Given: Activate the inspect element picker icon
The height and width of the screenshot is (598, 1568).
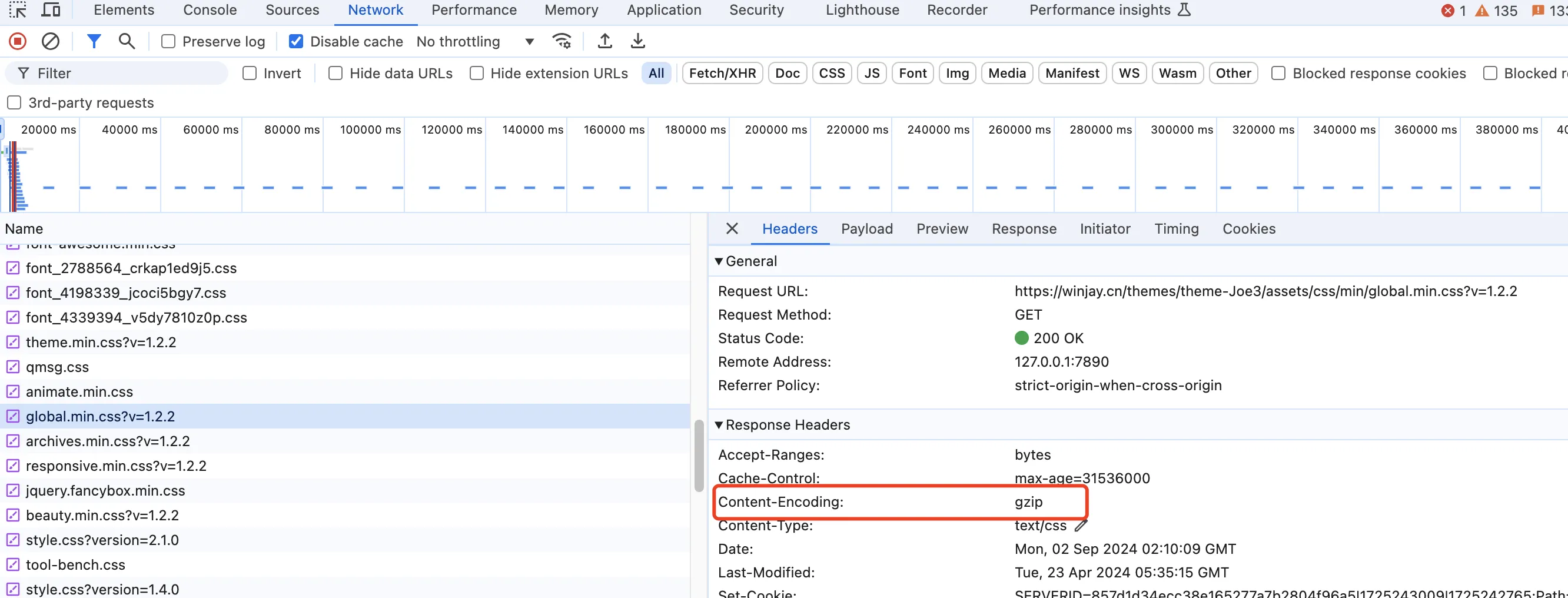Looking at the screenshot, I should tap(18, 10).
